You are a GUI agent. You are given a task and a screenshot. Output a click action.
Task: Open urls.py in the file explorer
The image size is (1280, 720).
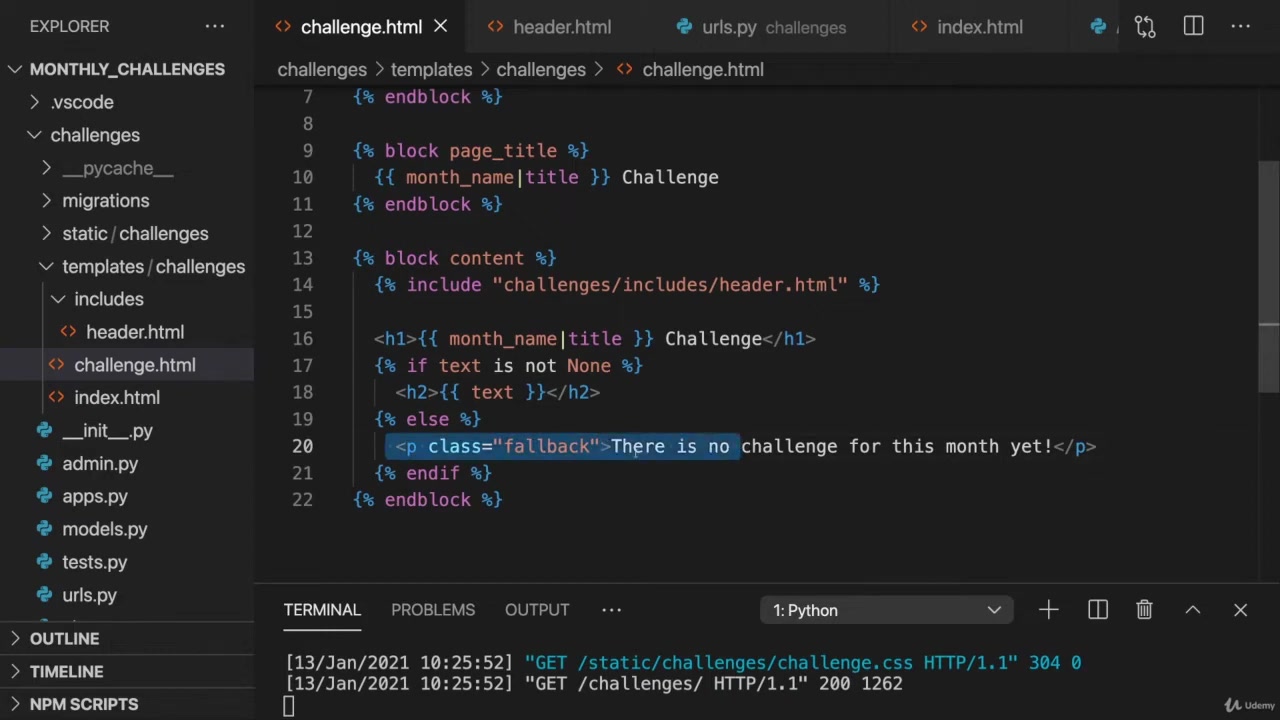pyautogui.click(x=89, y=595)
